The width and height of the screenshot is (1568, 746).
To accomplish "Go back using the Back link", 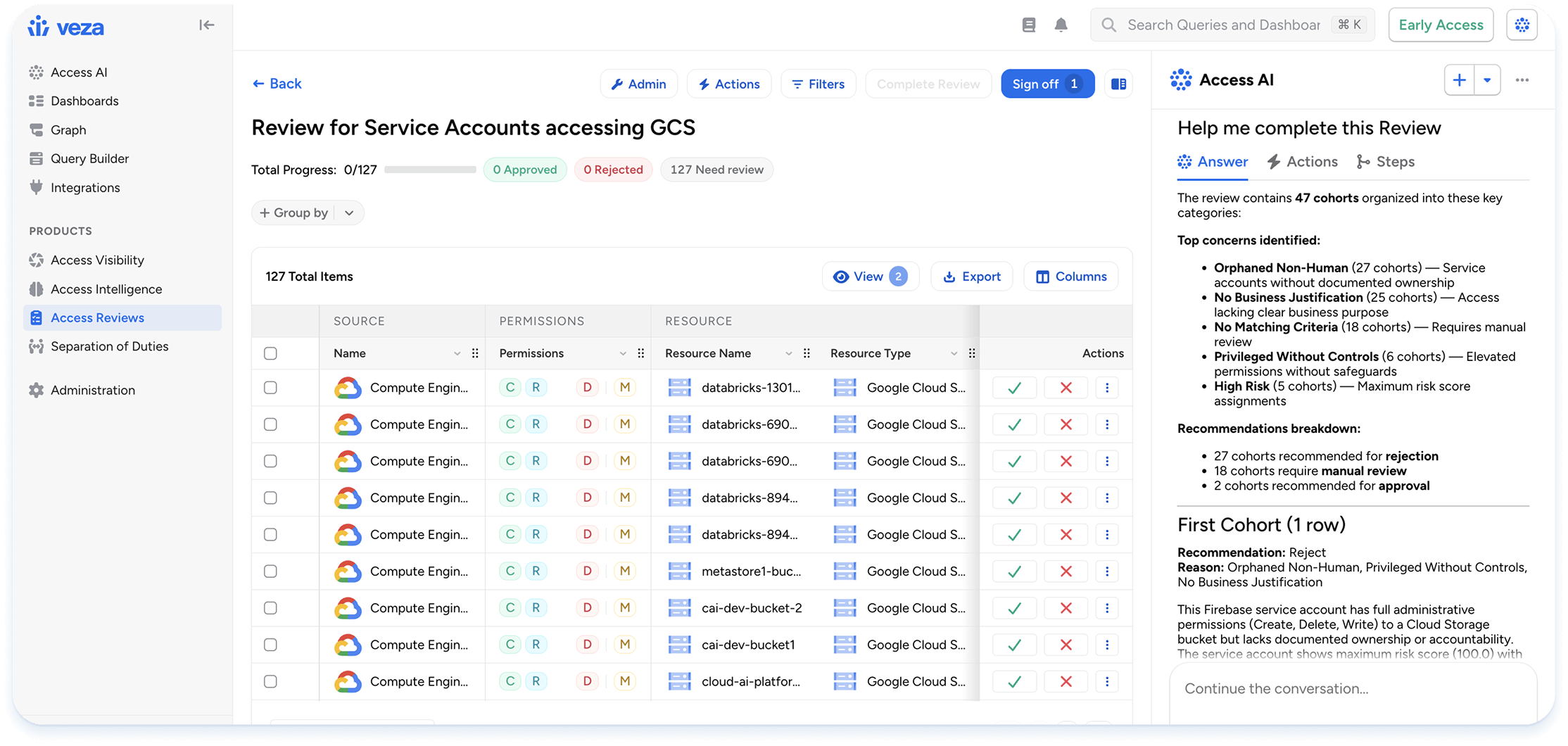I will 277,84.
